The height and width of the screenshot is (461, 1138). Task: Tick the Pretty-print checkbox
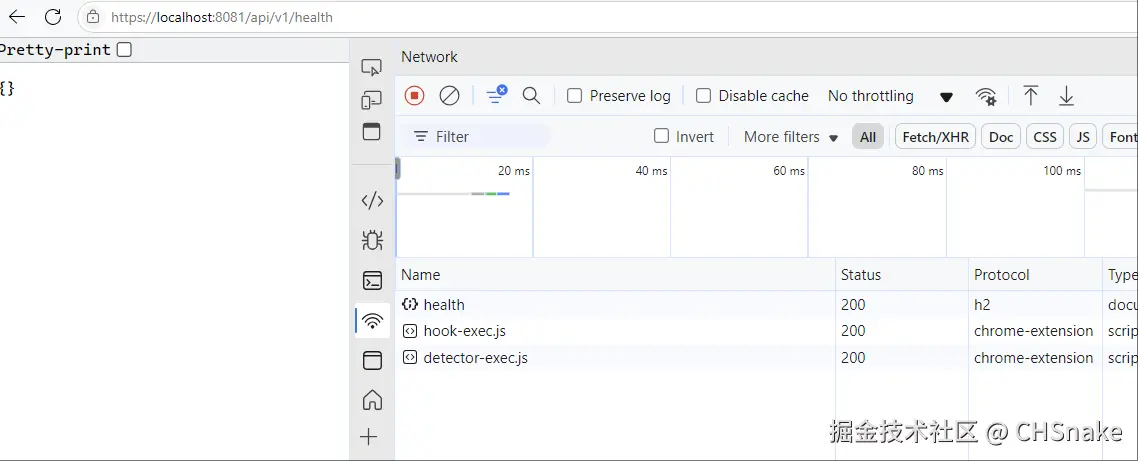125,49
